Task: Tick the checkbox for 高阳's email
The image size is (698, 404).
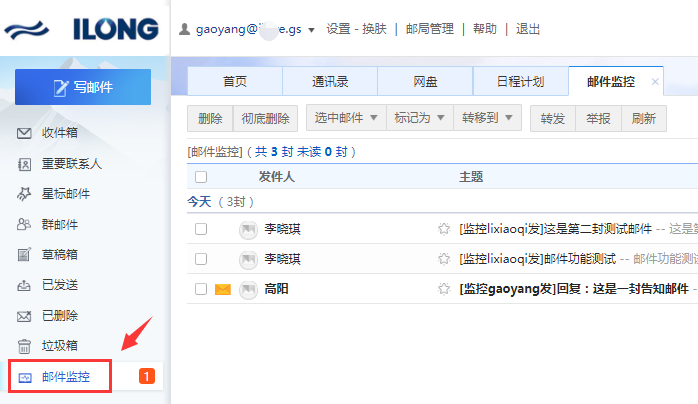Action: pos(201,289)
